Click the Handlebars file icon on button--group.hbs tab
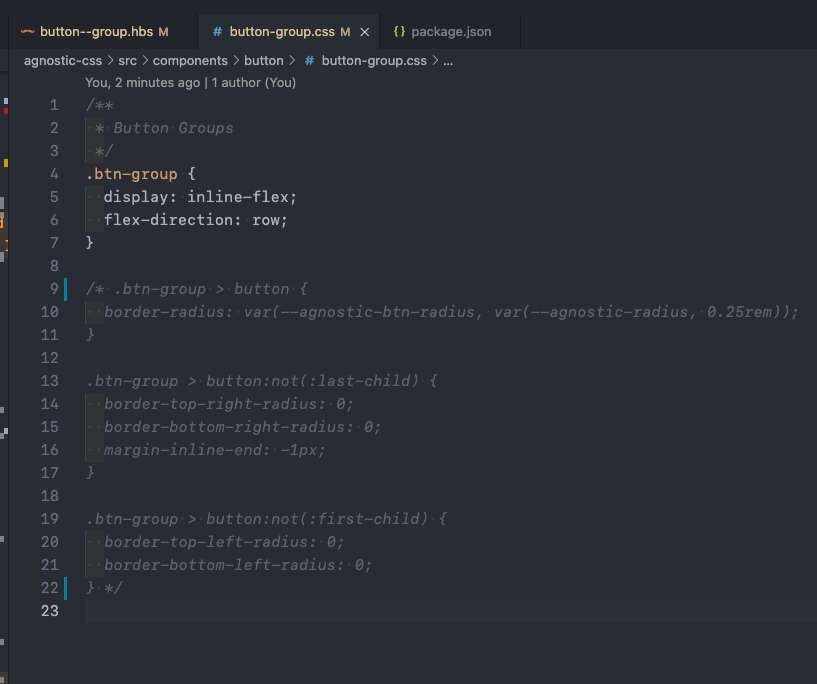Screen dimensions: 817x684 pos(27,32)
